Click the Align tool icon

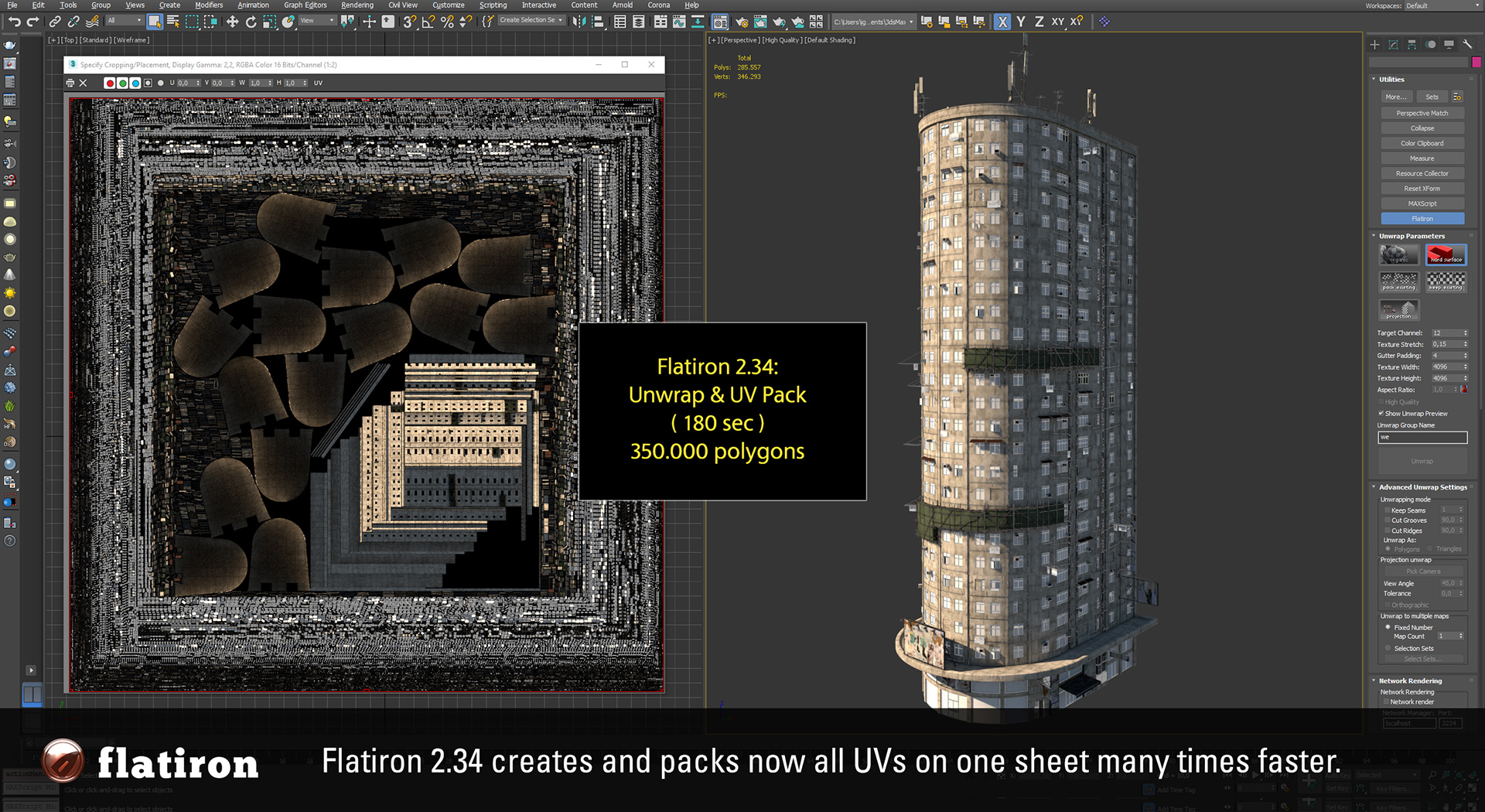[x=597, y=22]
